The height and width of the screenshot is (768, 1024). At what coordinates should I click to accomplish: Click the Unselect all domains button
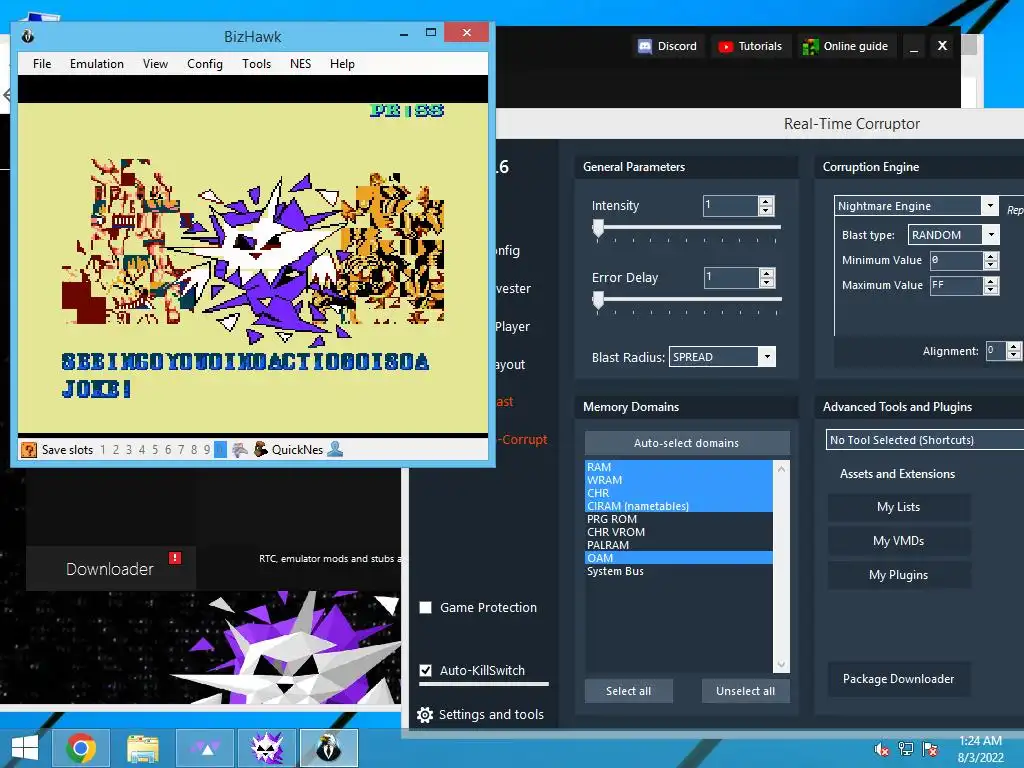tap(745, 691)
